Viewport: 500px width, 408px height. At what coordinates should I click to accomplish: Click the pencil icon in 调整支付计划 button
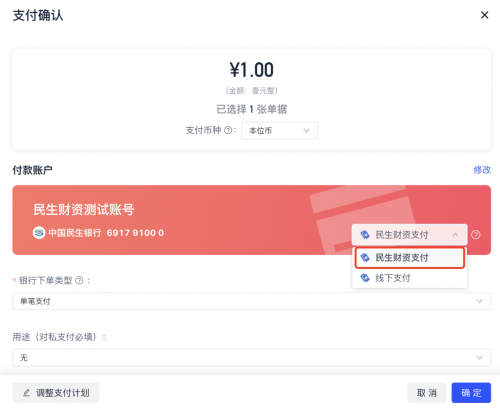(27, 393)
